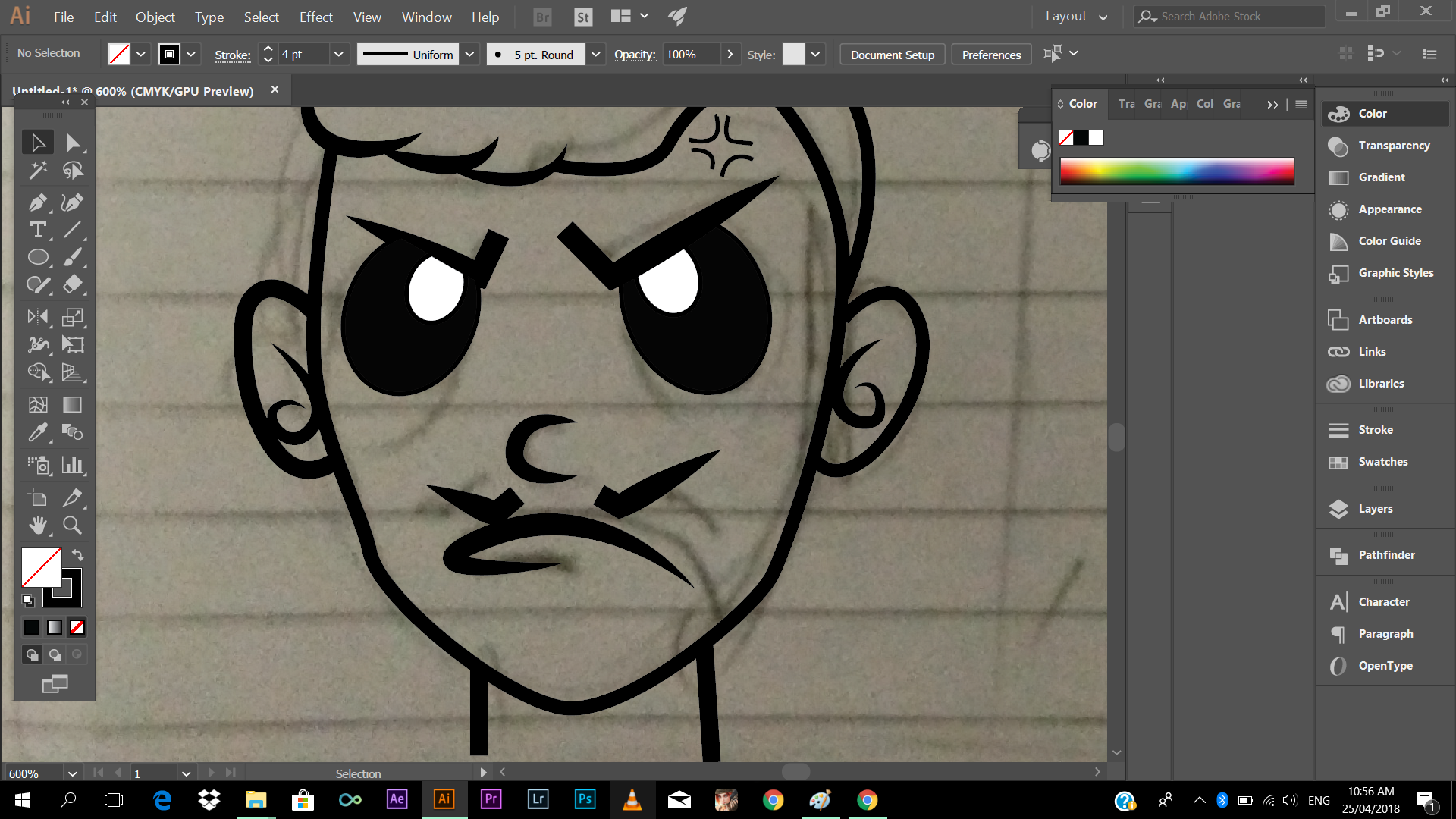Select the Ellipse tool
The height and width of the screenshot is (819, 1456).
pos(37,257)
